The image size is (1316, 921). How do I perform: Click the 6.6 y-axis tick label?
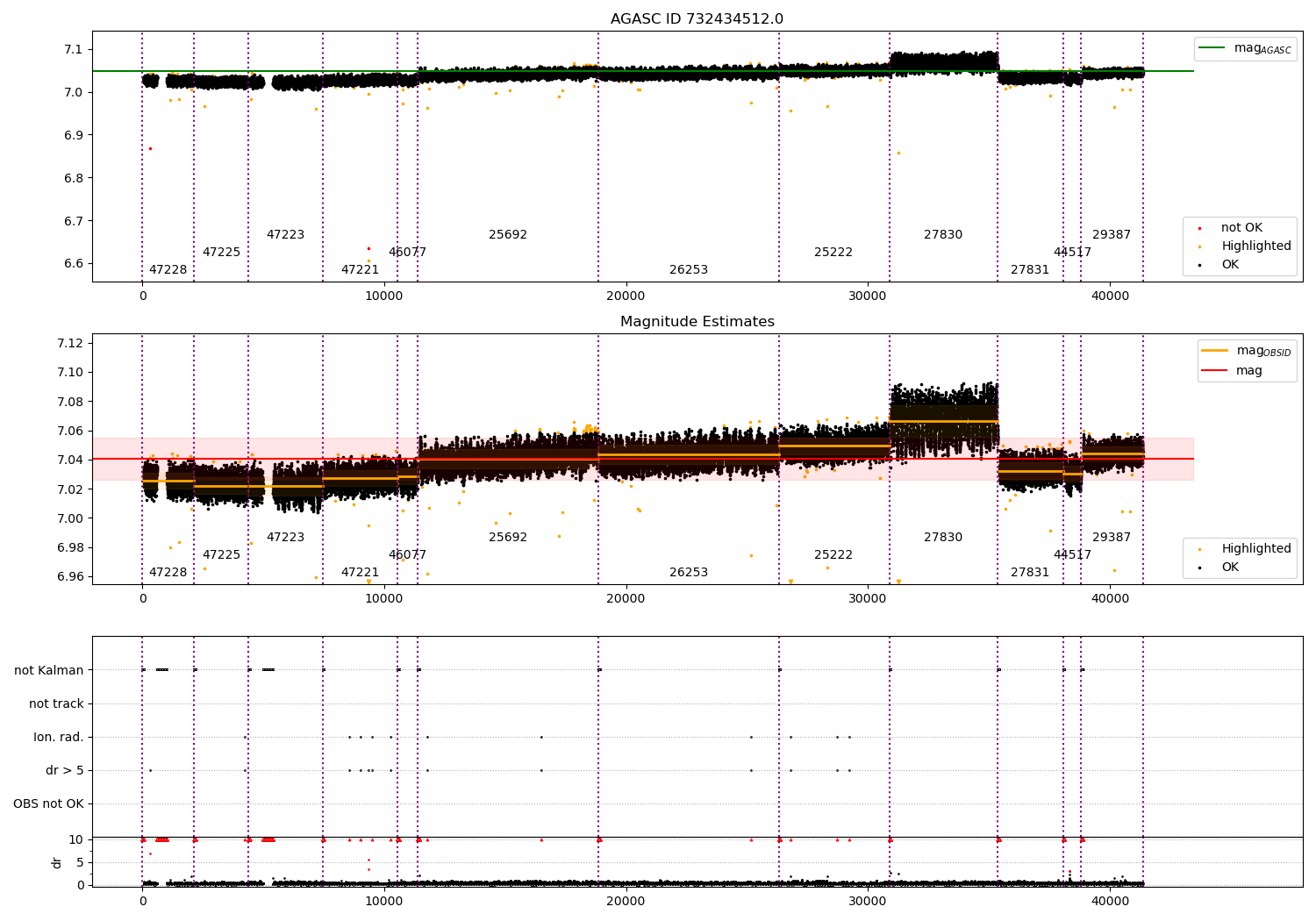pyautogui.click(x=73, y=263)
